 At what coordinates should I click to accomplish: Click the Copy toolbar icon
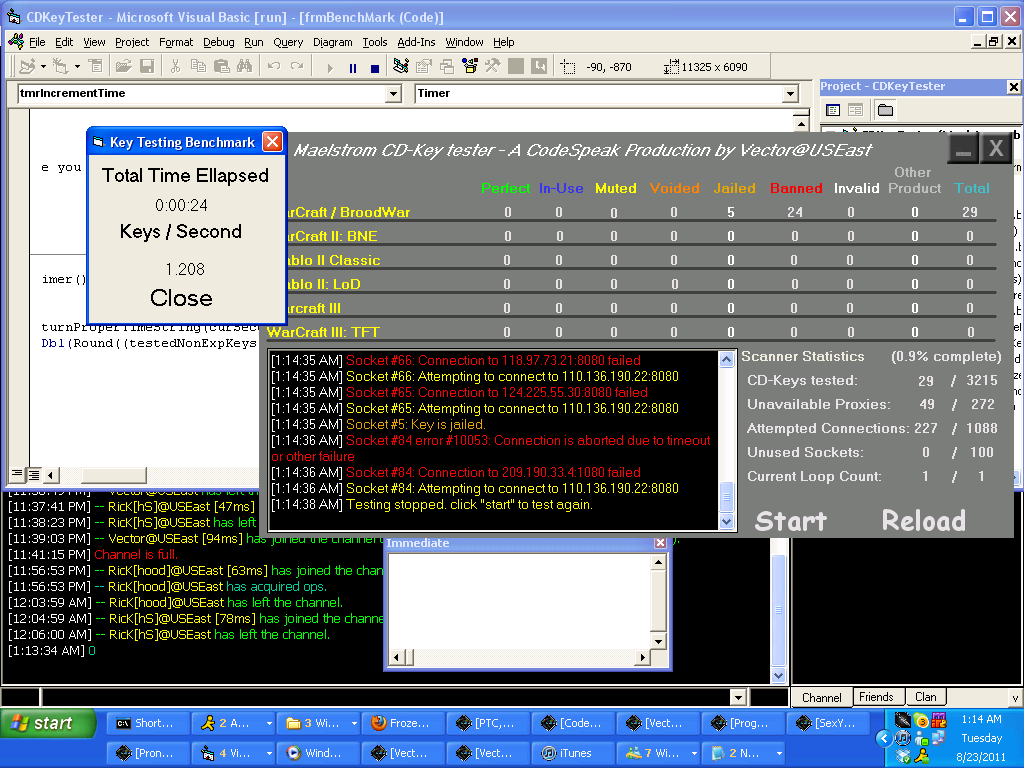199,67
